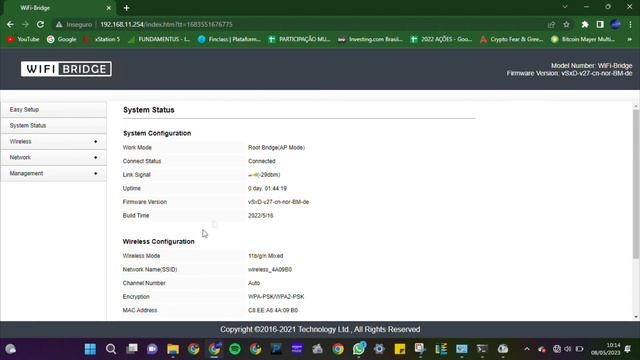Launch File Explorer from the taskbar

click(x=173, y=349)
